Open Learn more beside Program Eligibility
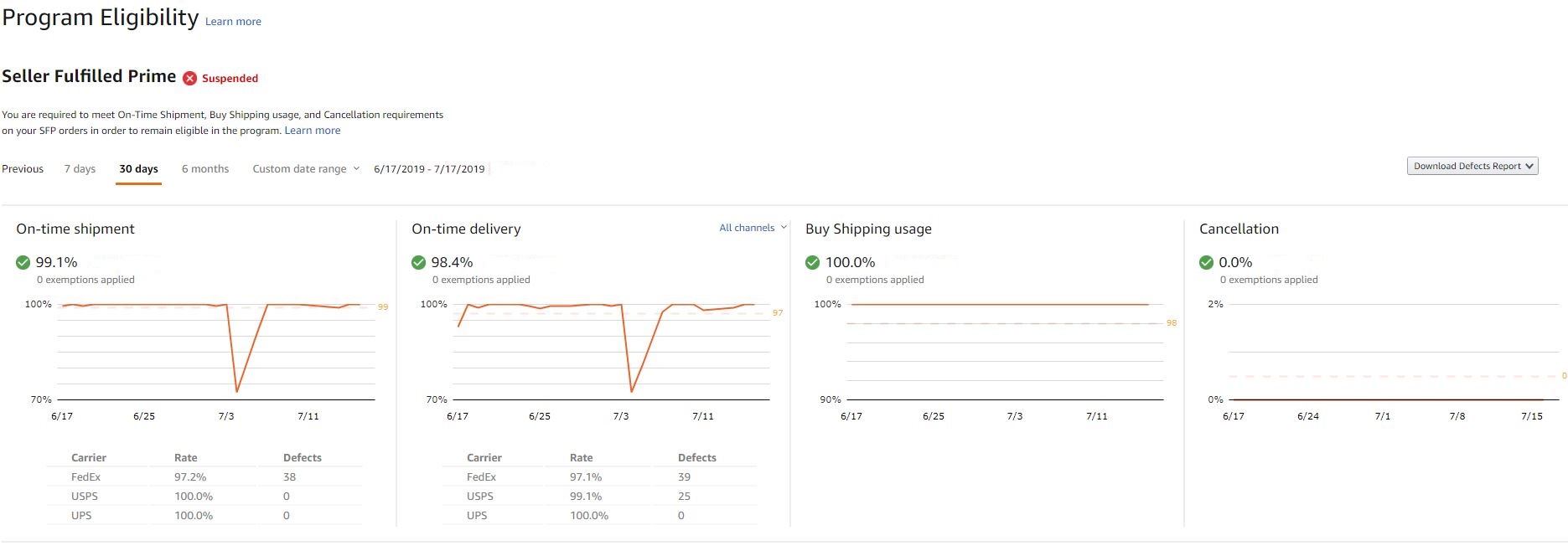The image size is (1568, 551). tap(233, 21)
